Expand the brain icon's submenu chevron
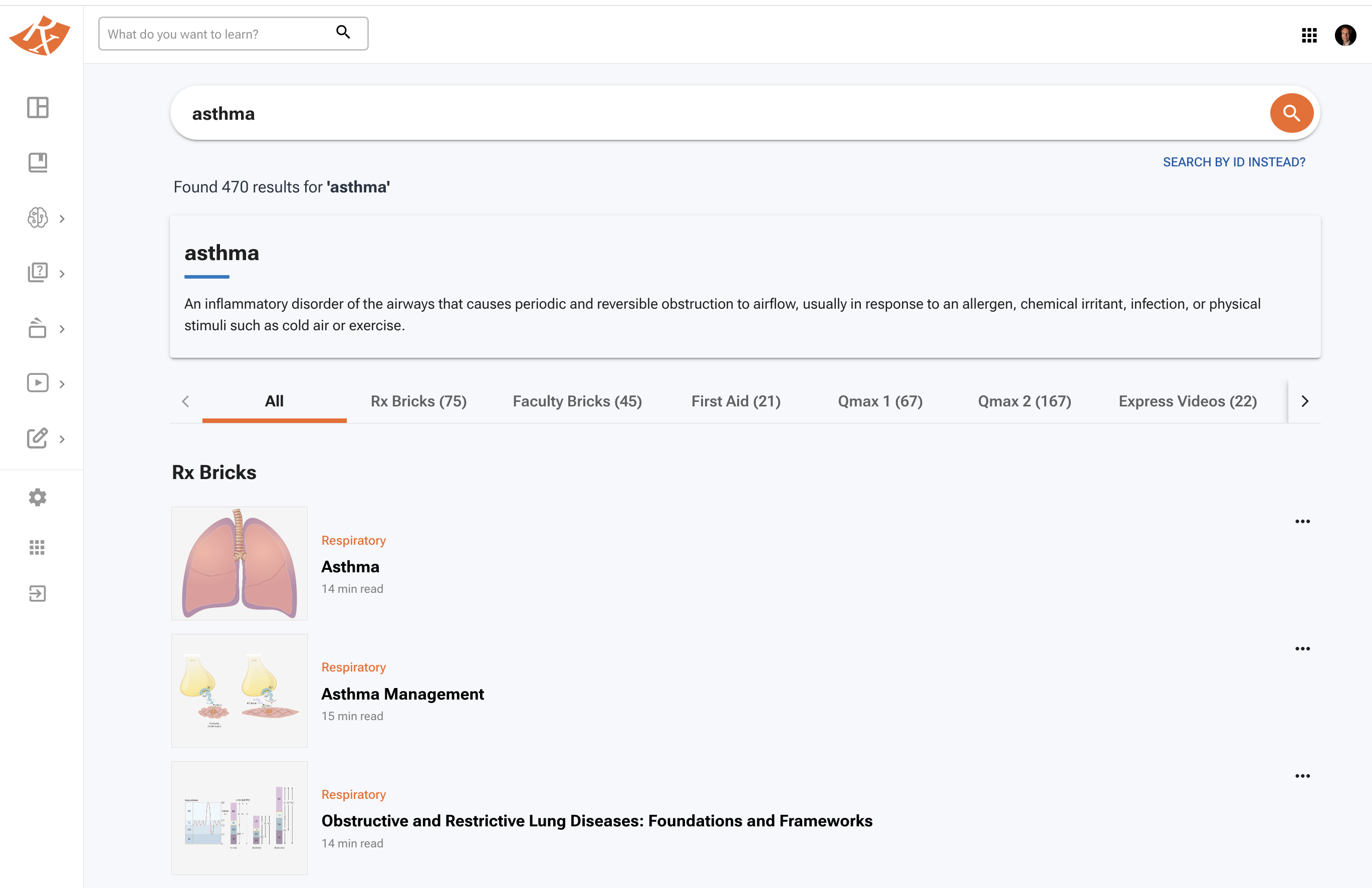 62,218
